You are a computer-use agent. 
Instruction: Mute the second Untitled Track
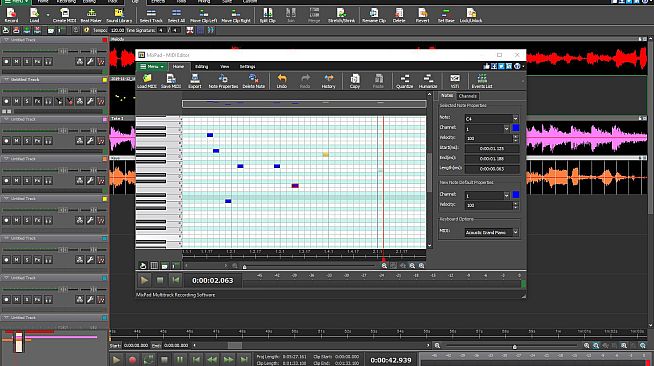point(16,101)
